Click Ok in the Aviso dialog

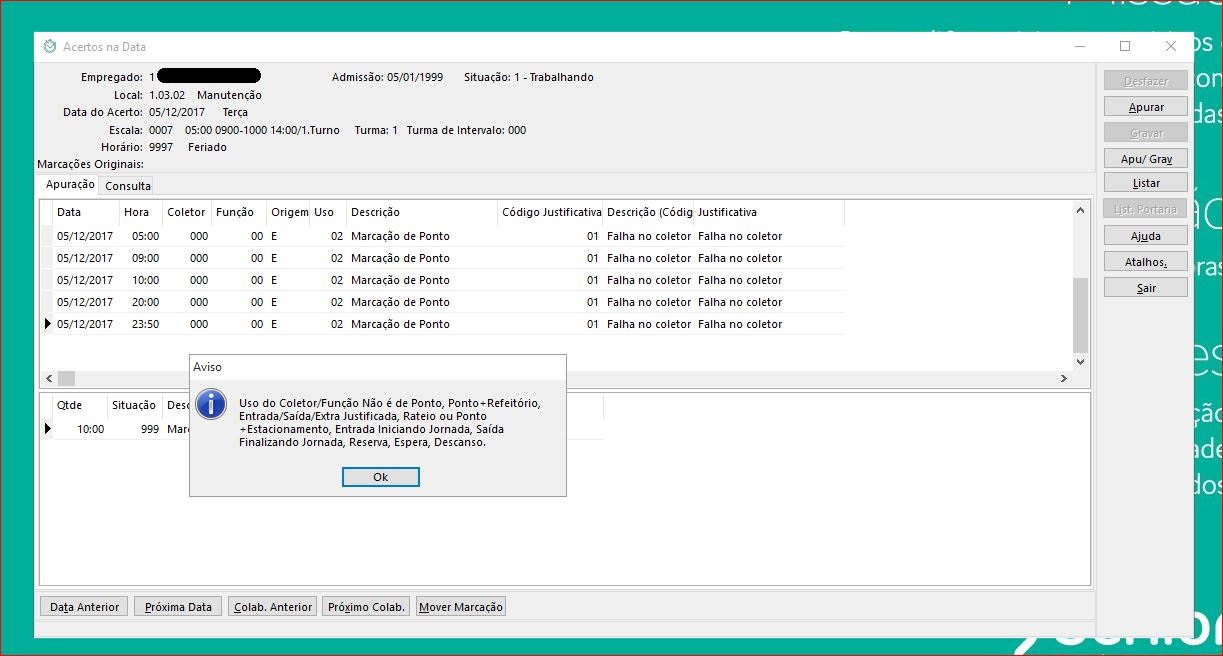tap(380, 477)
